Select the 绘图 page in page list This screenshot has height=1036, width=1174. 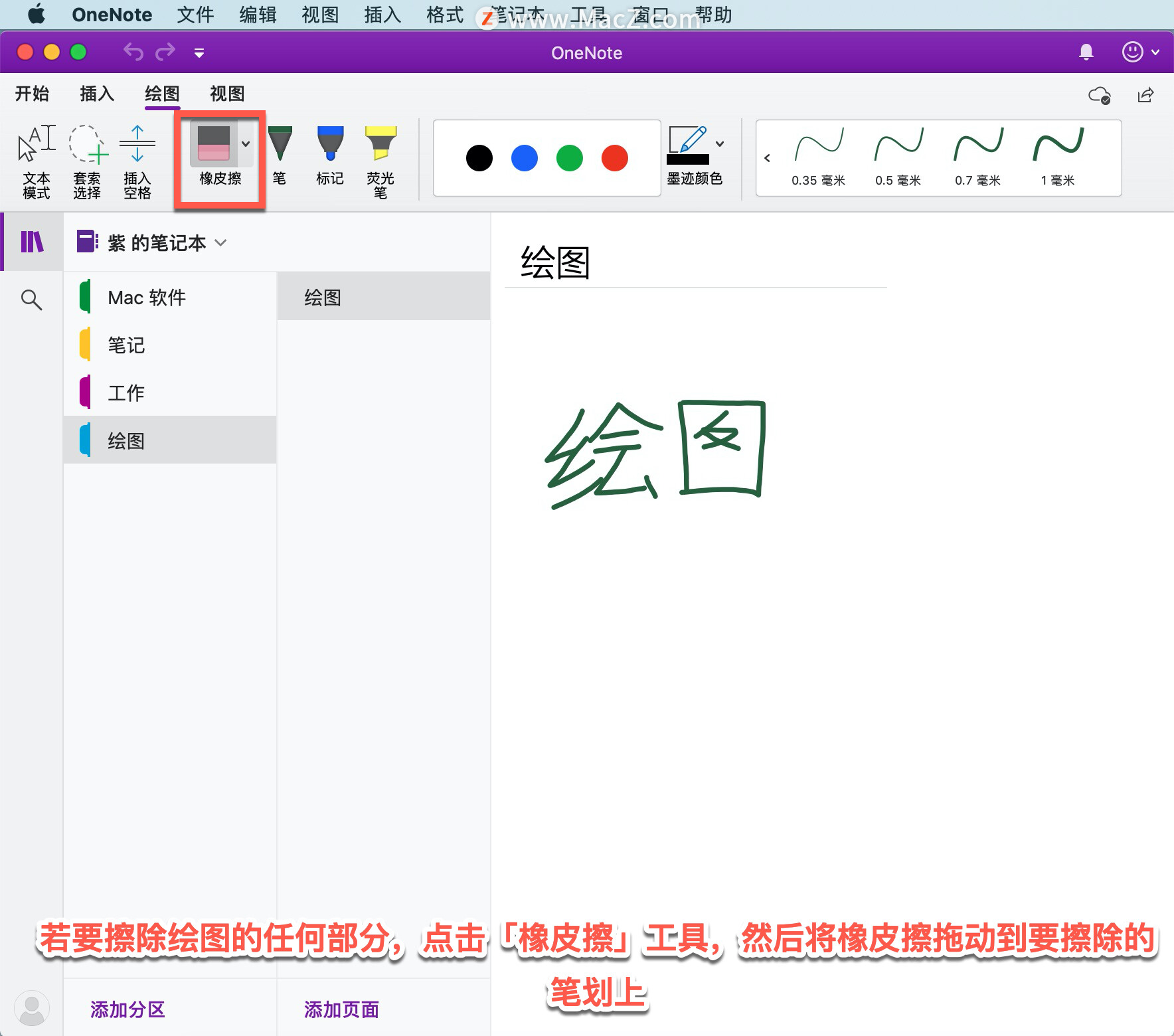click(384, 297)
